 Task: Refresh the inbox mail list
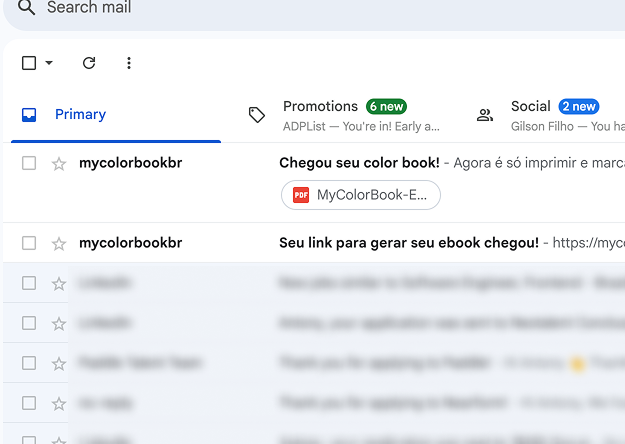(x=89, y=63)
